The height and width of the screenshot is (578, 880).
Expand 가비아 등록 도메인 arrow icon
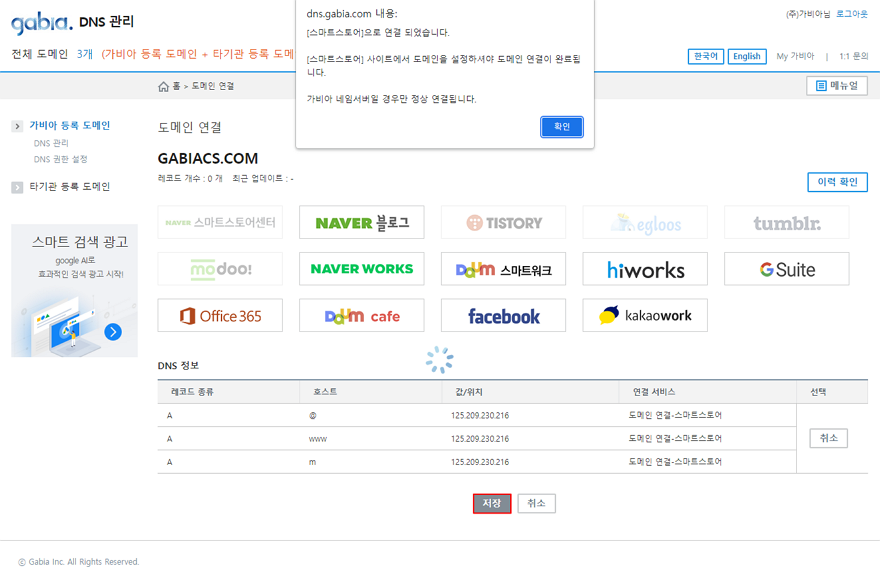point(17,126)
